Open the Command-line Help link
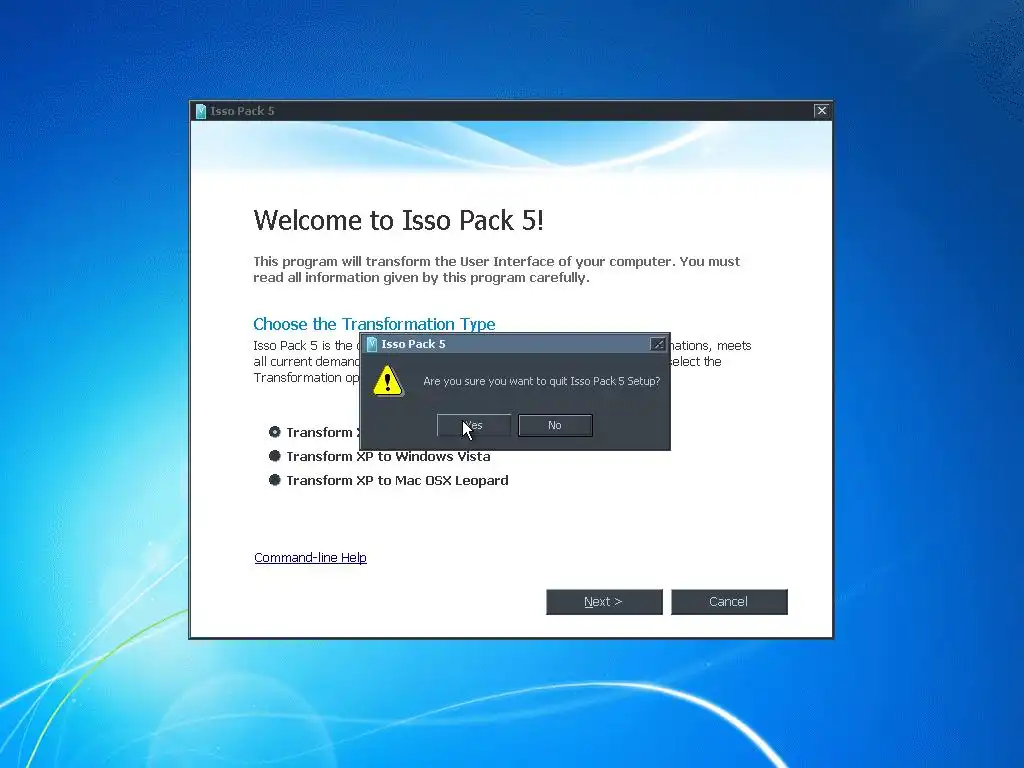The width and height of the screenshot is (1024, 768). point(310,557)
